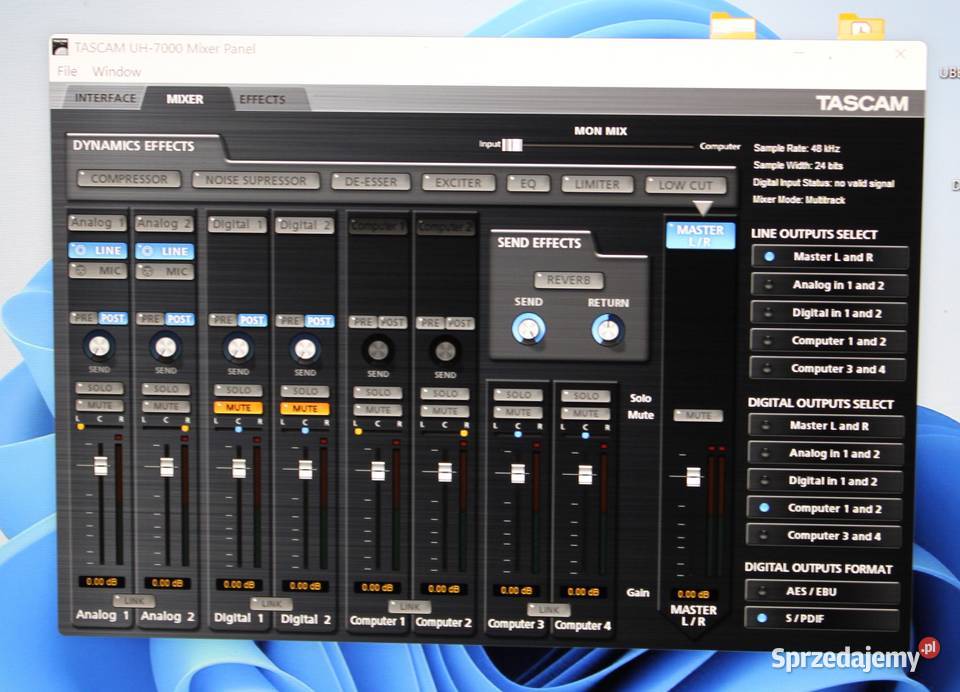Set digital output to Master L and R
The width and height of the screenshot is (960, 692).
[x=827, y=426]
